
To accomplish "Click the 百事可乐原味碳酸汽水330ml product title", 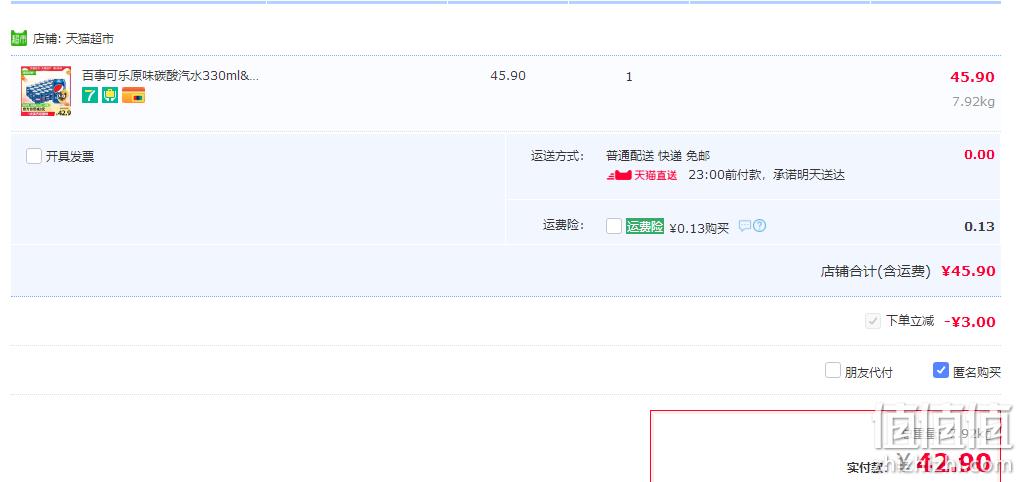I will pyautogui.click(x=170, y=76).
